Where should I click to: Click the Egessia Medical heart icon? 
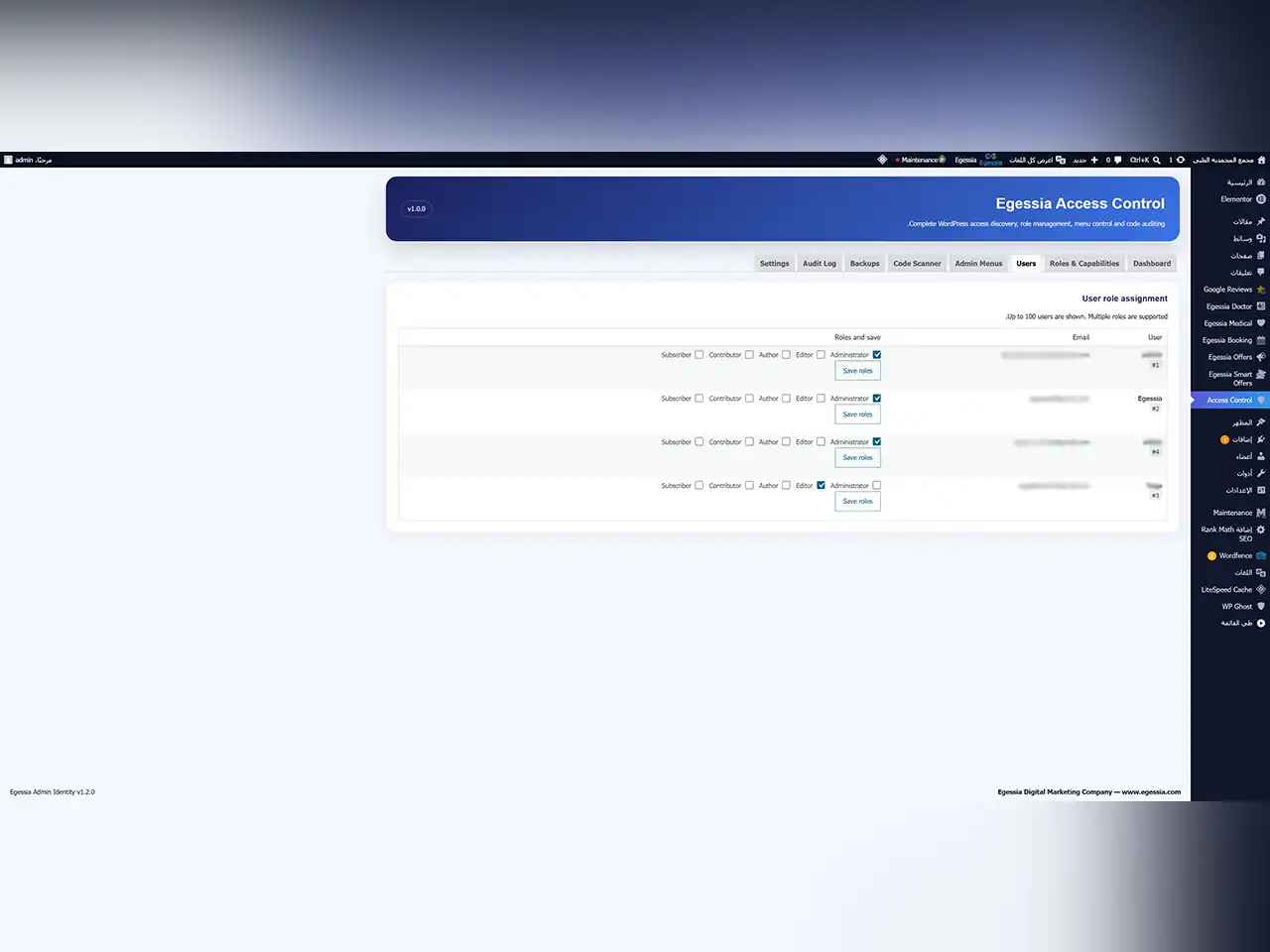point(1261,323)
